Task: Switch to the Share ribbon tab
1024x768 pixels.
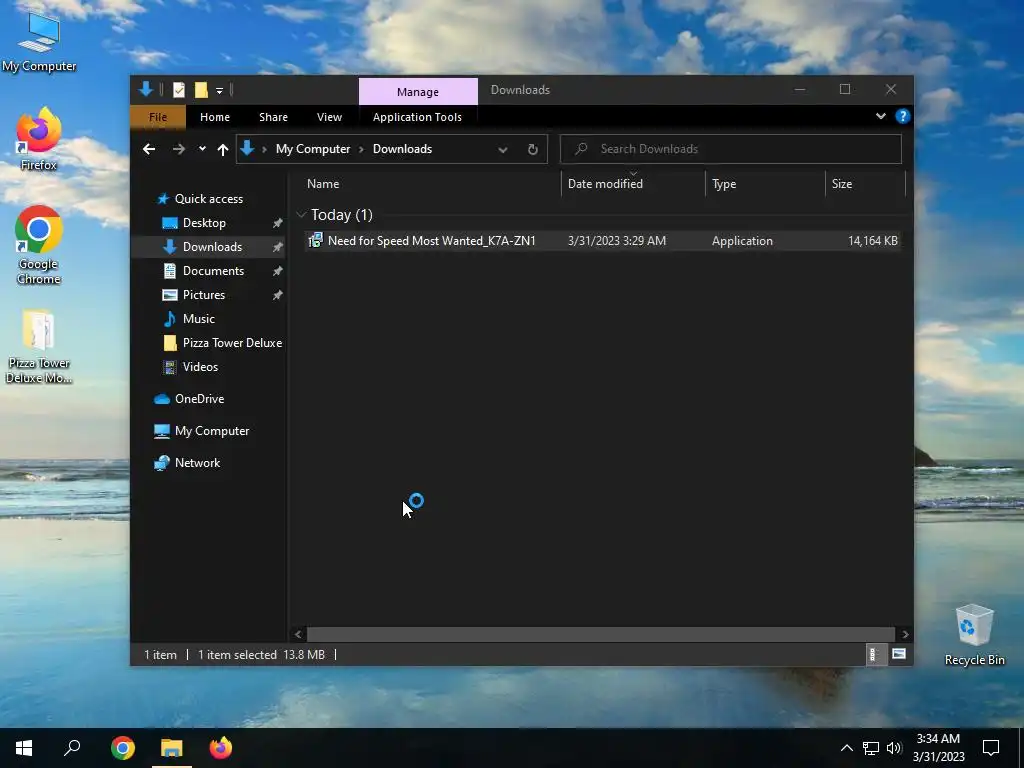Action: click(x=273, y=117)
